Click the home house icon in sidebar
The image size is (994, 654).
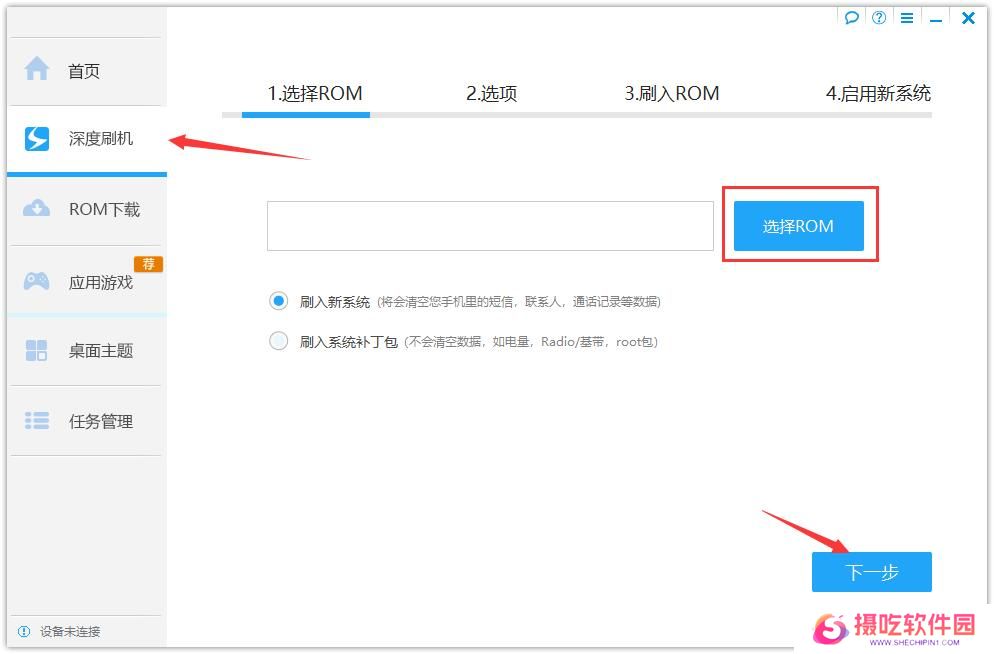pos(37,70)
